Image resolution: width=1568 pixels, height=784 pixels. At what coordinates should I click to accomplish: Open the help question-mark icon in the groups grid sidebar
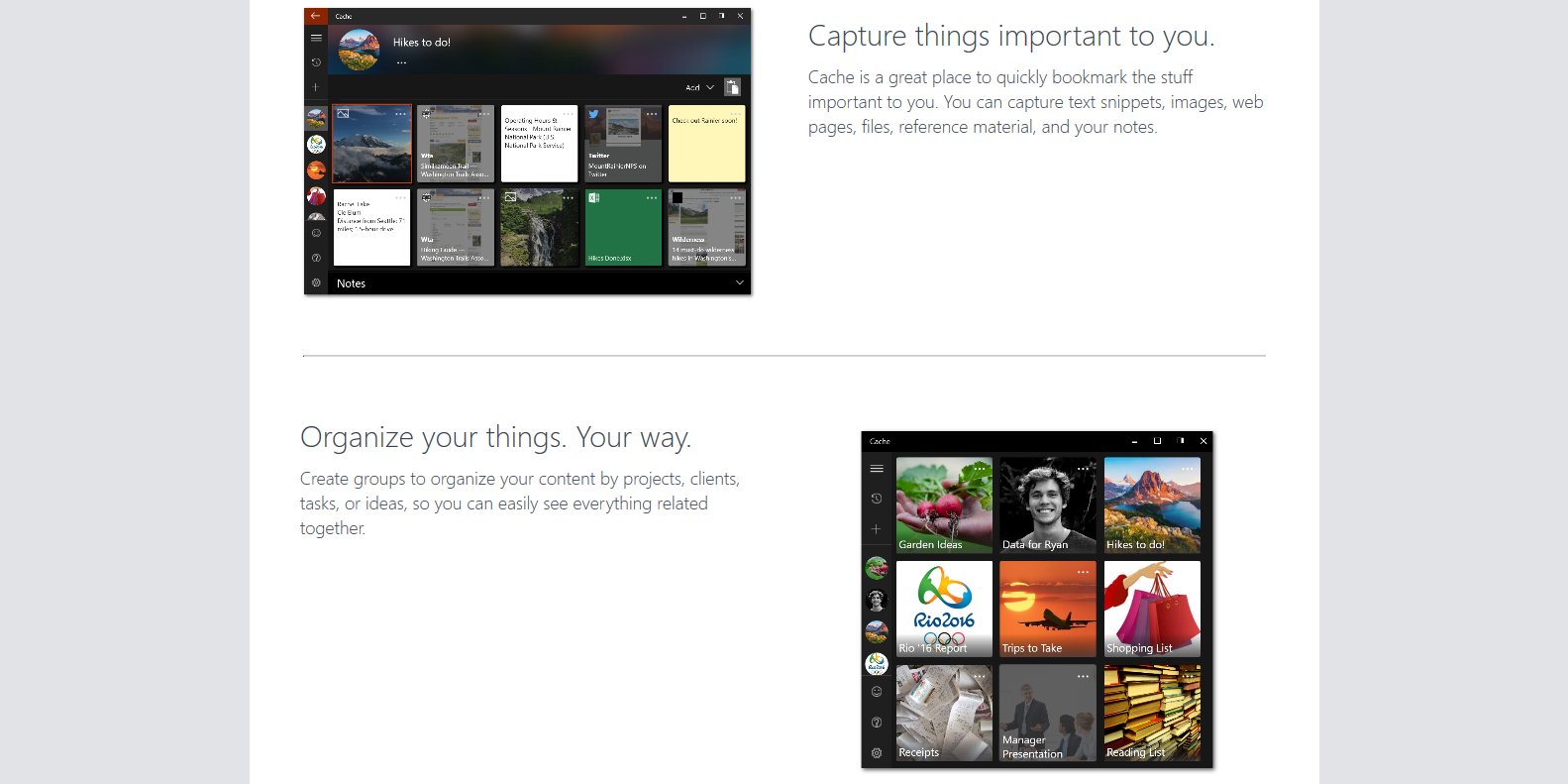coord(877,723)
